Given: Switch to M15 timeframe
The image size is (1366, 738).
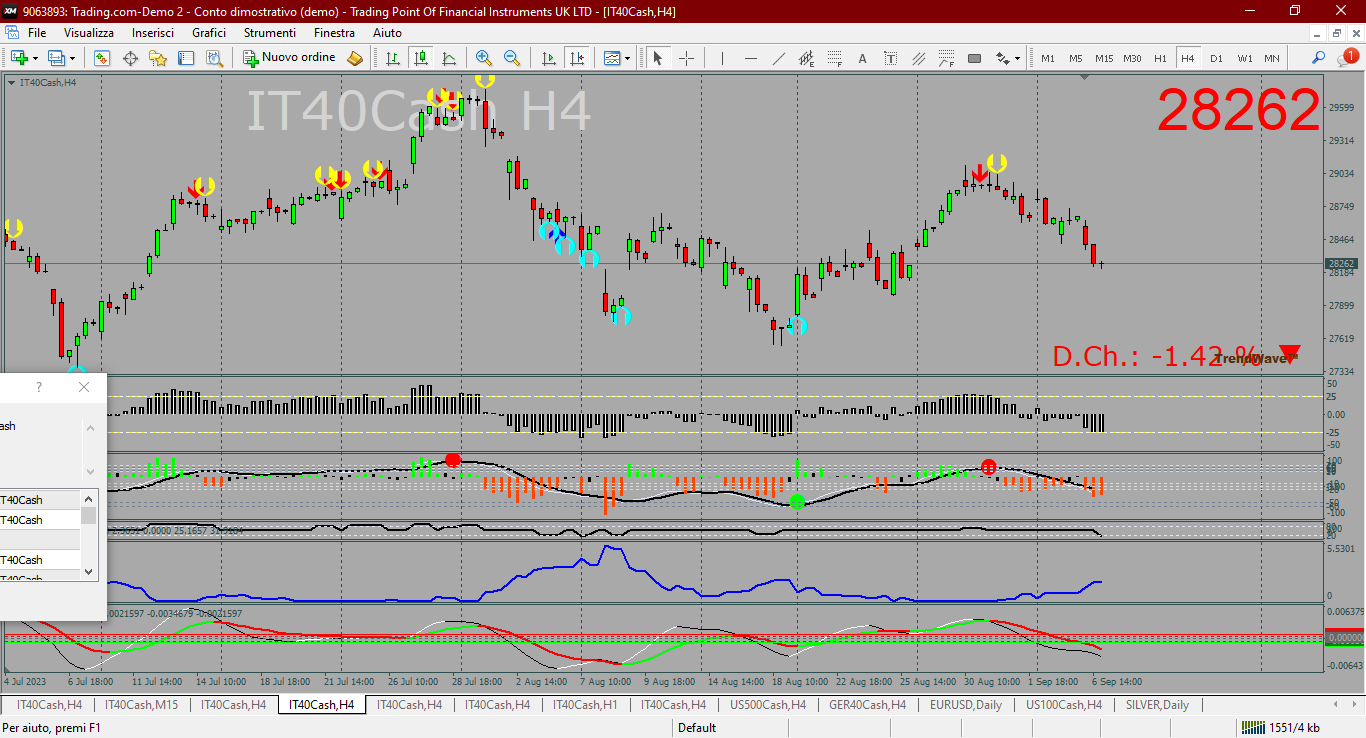Looking at the screenshot, I should point(1103,58).
